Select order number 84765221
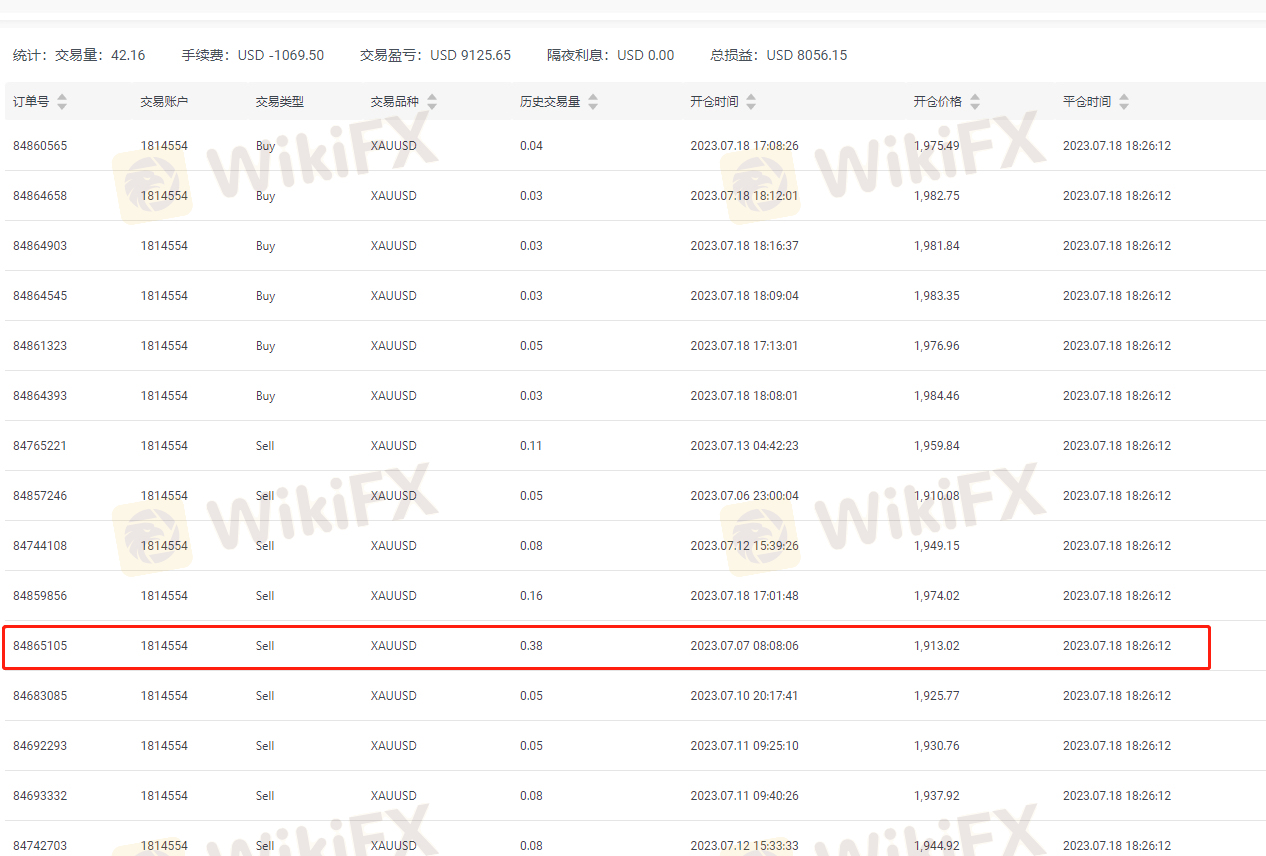 (x=40, y=446)
